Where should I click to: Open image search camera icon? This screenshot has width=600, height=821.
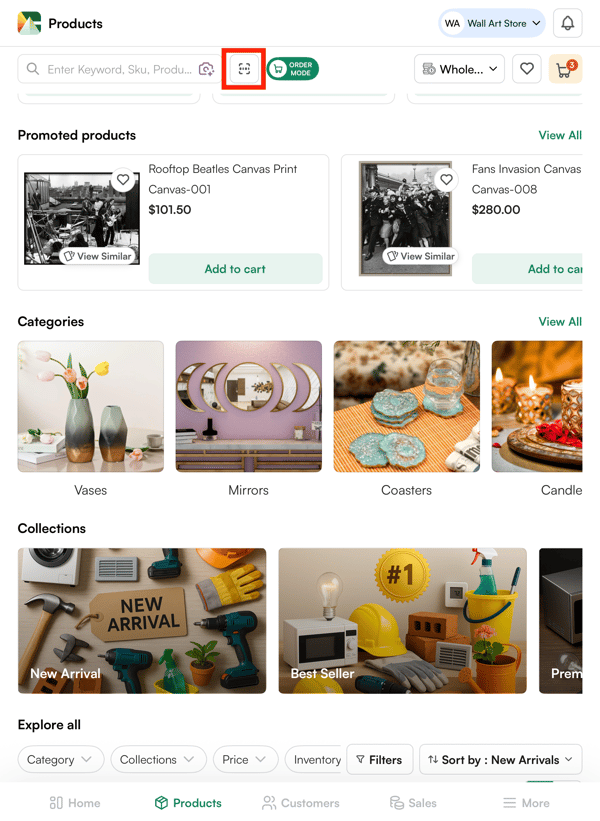tap(206, 69)
